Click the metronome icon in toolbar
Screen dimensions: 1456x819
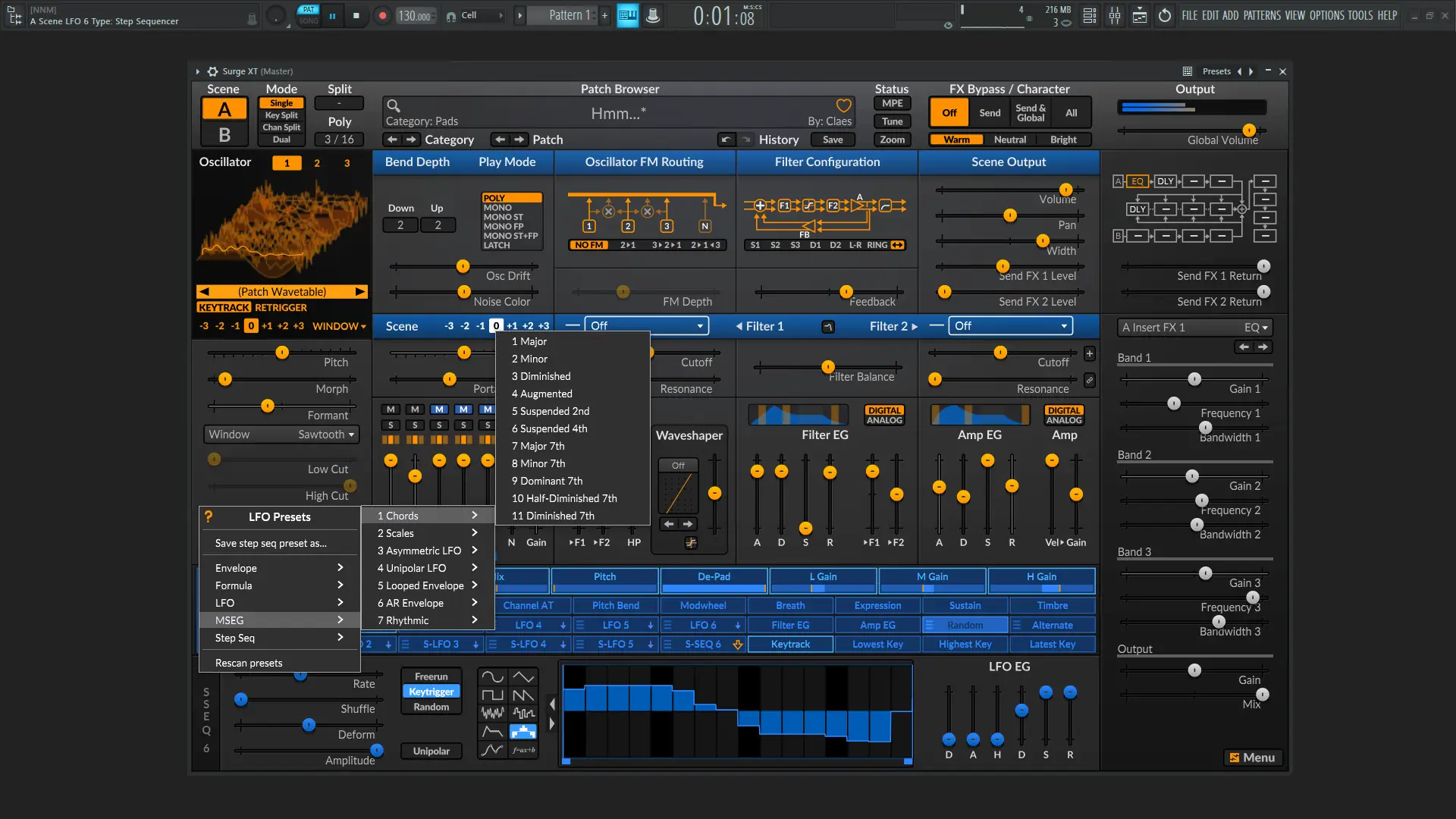click(x=653, y=15)
